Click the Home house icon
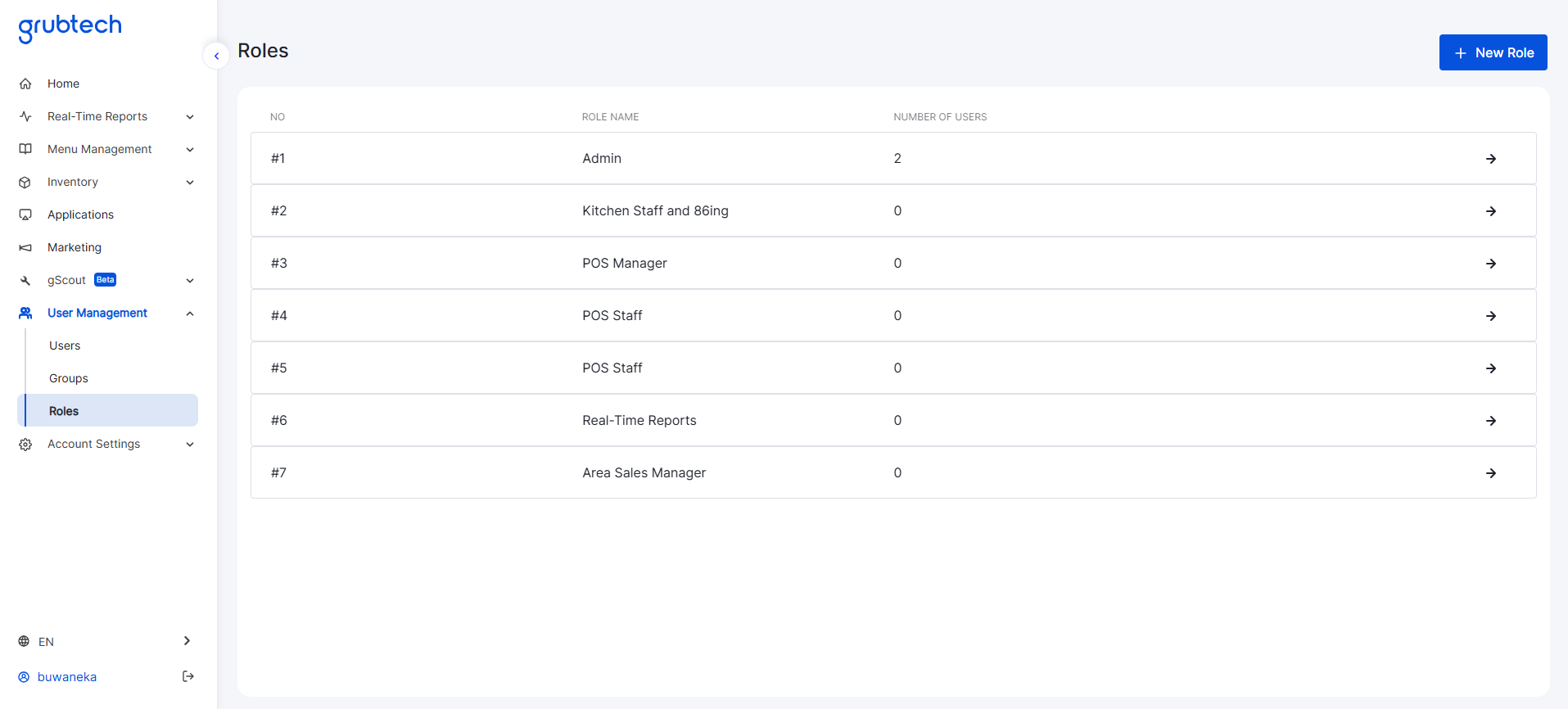This screenshot has width=1568, height=709. [x=25, y=84]
